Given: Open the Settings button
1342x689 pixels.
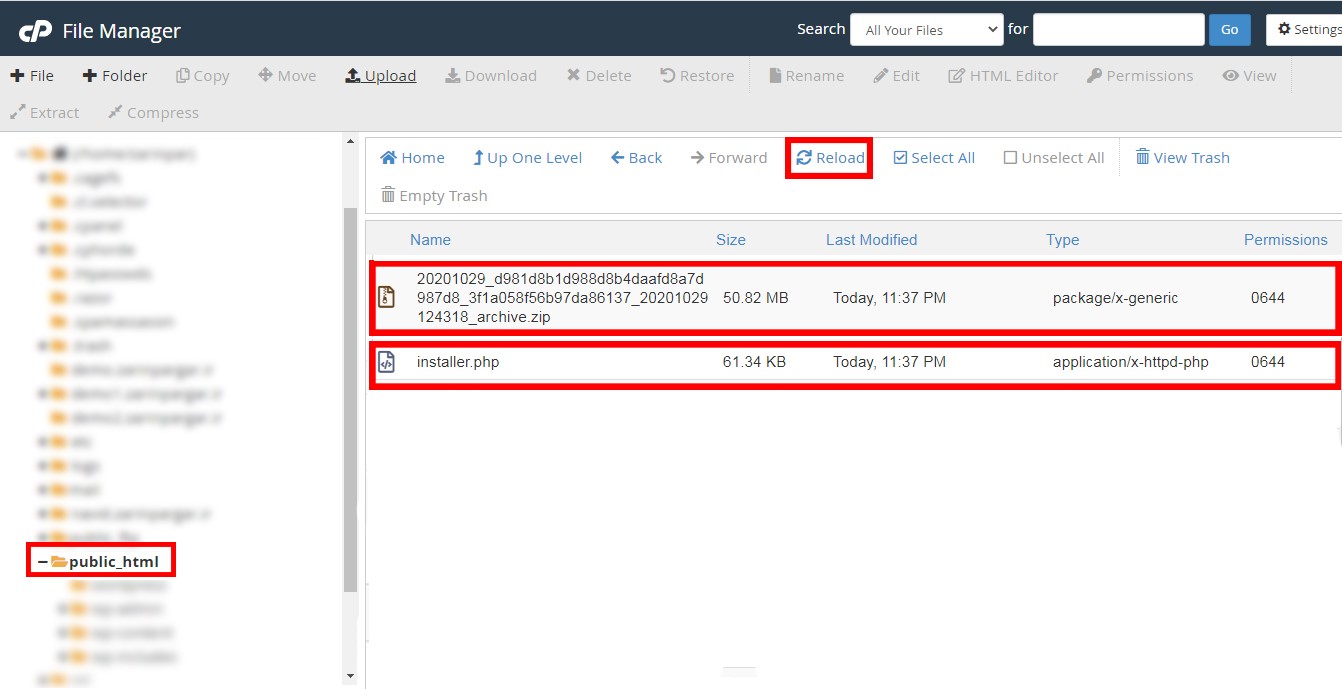Looking at the screenshot, I should click(1304, 30).
